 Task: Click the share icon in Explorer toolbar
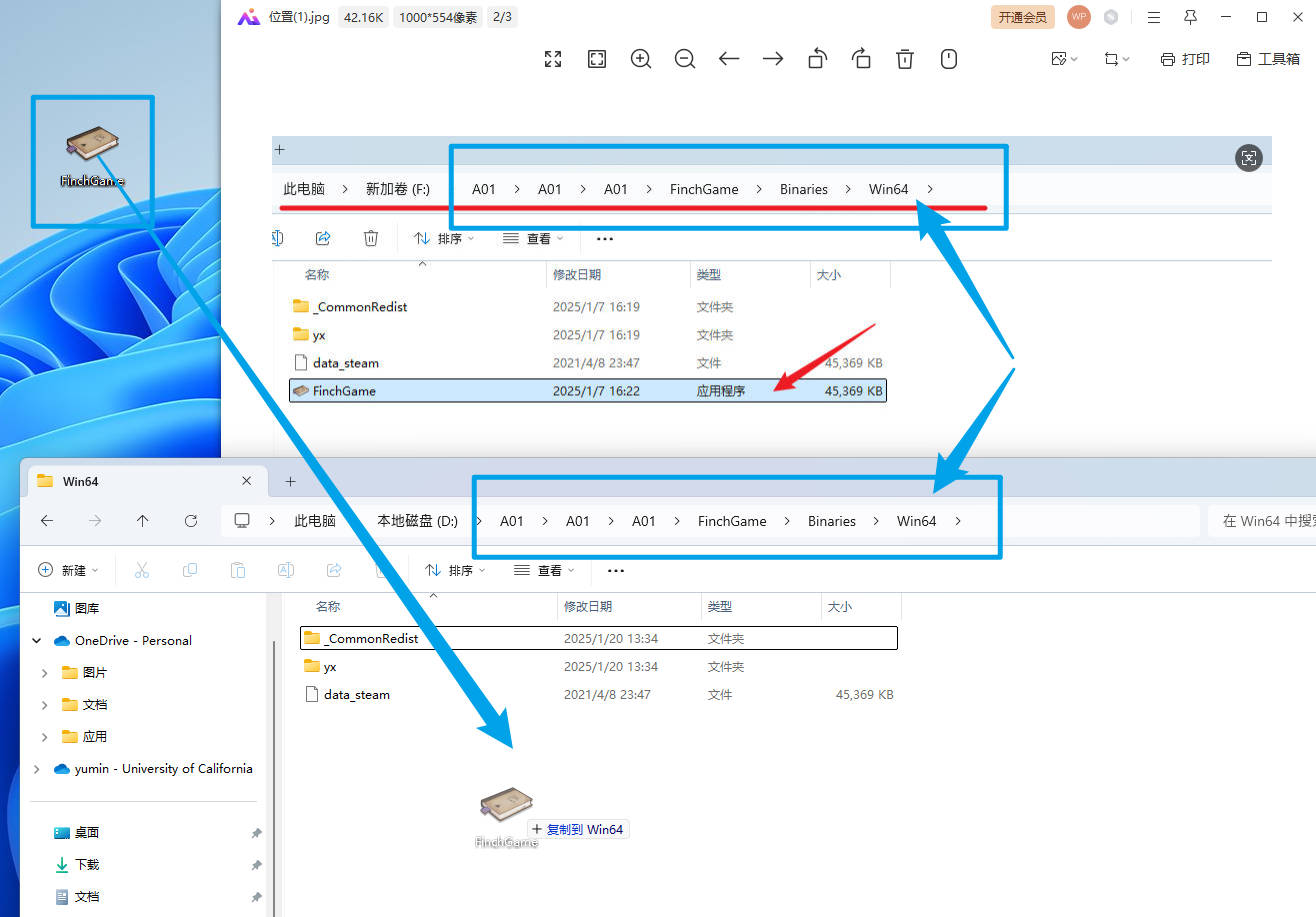tap(334, 570)
